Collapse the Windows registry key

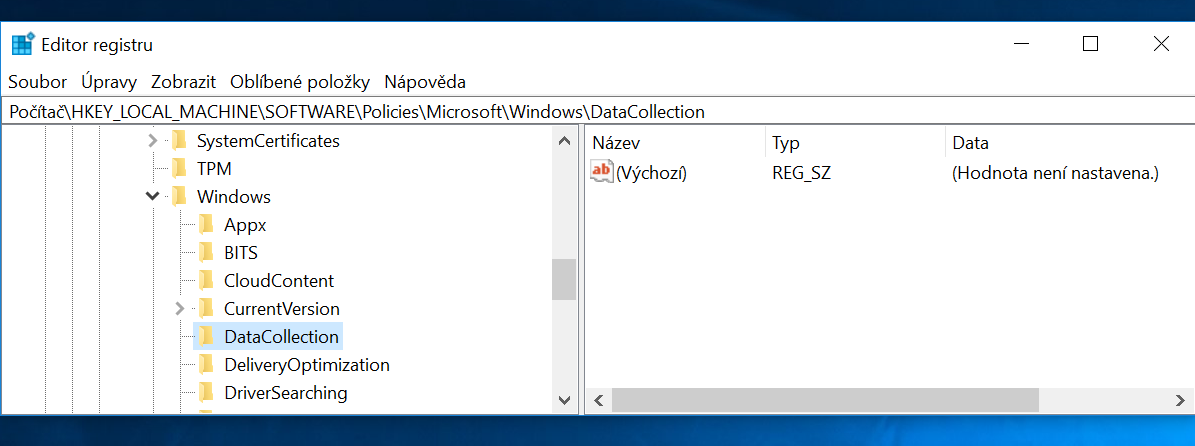pyautogui.click(x=152, y=196)
